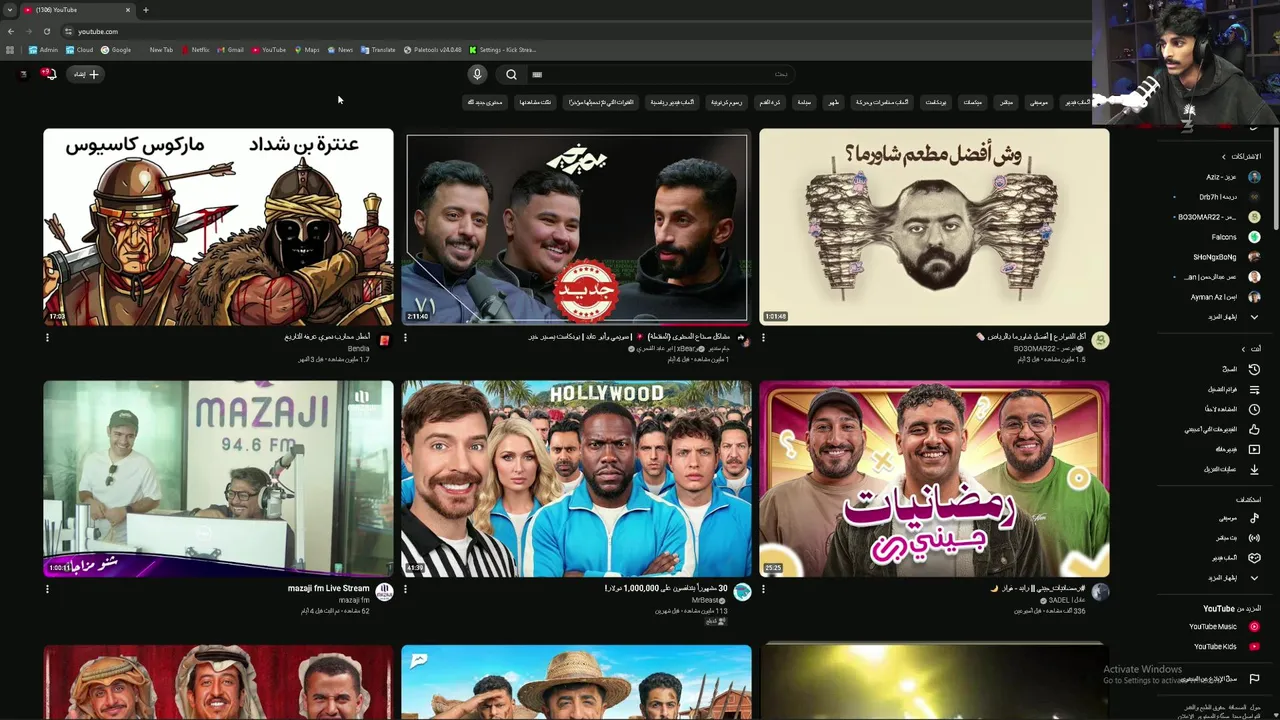Open Downloads arrow icon in sidebar
Image resolution: width=1280 pixels, height=720 pixels.
[1254, 469]
